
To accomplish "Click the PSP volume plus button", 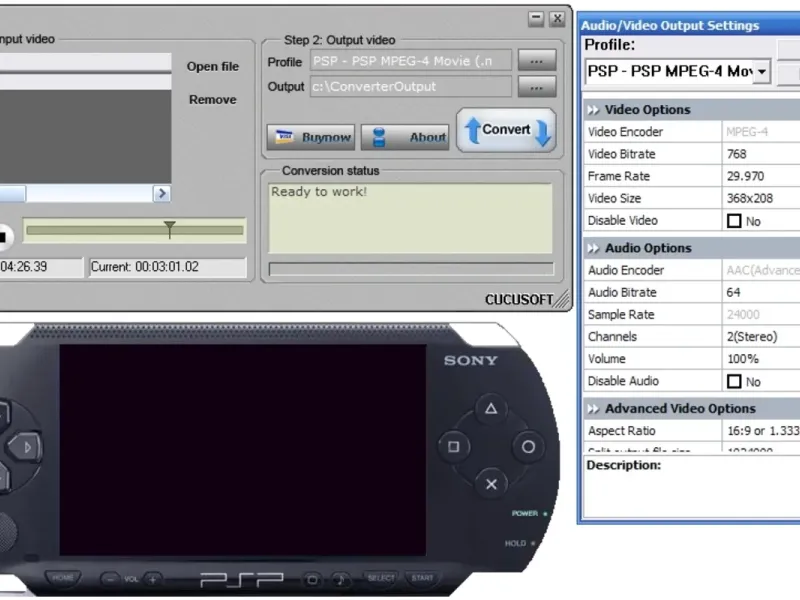I will pyautogui.click(x=153, y=579).
